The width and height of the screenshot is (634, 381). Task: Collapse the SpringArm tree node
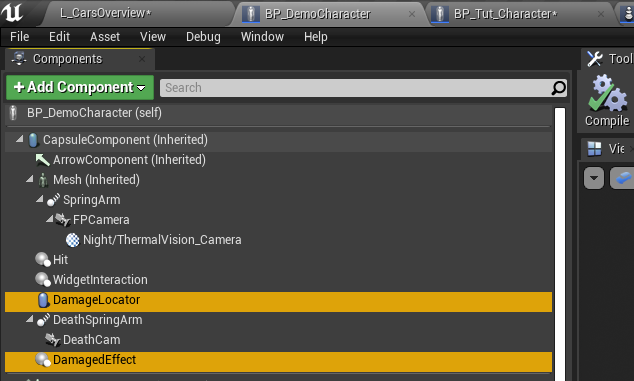39,199
